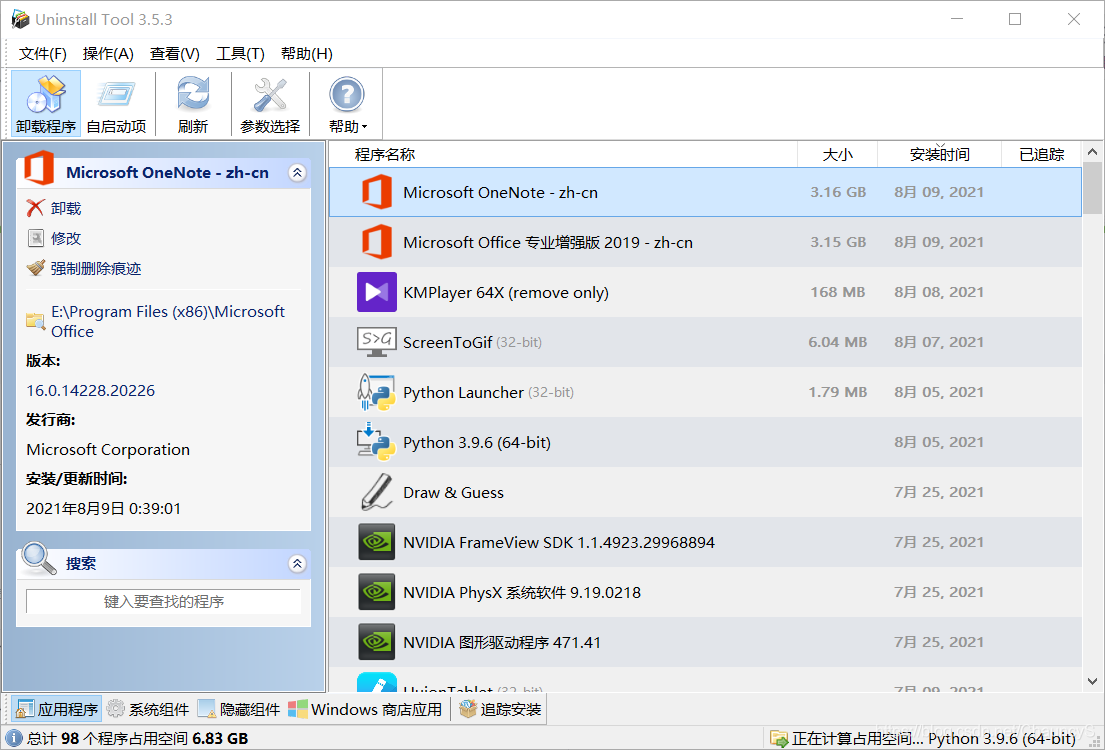Click the ScreenToGif icon
Image resolution: width=1105 pixels, height=750 pixels.
click(x=376, y=342)
